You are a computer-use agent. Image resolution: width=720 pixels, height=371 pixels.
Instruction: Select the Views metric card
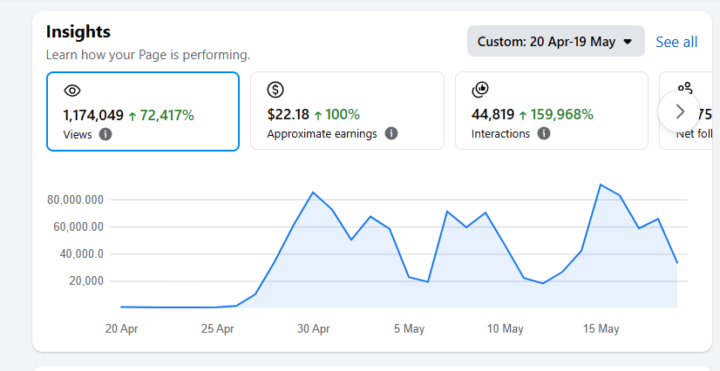click(143, 111)
